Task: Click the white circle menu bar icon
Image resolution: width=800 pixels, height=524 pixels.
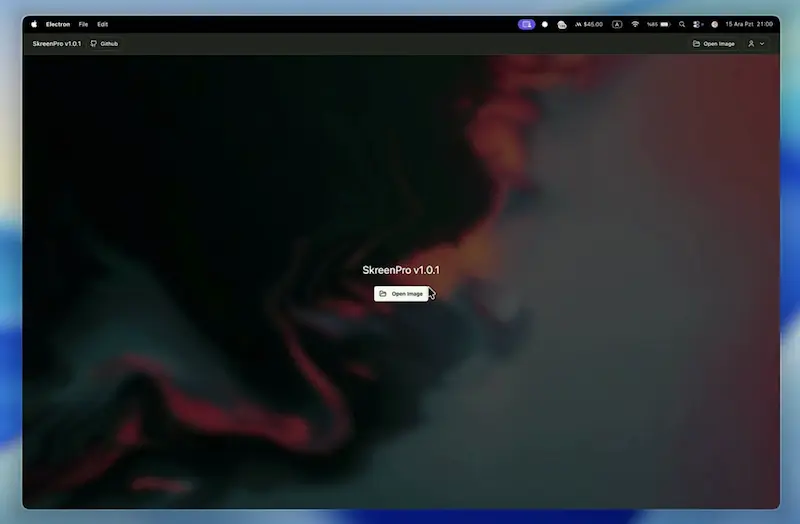Action: pyautogui.click(x=545, y=24)
